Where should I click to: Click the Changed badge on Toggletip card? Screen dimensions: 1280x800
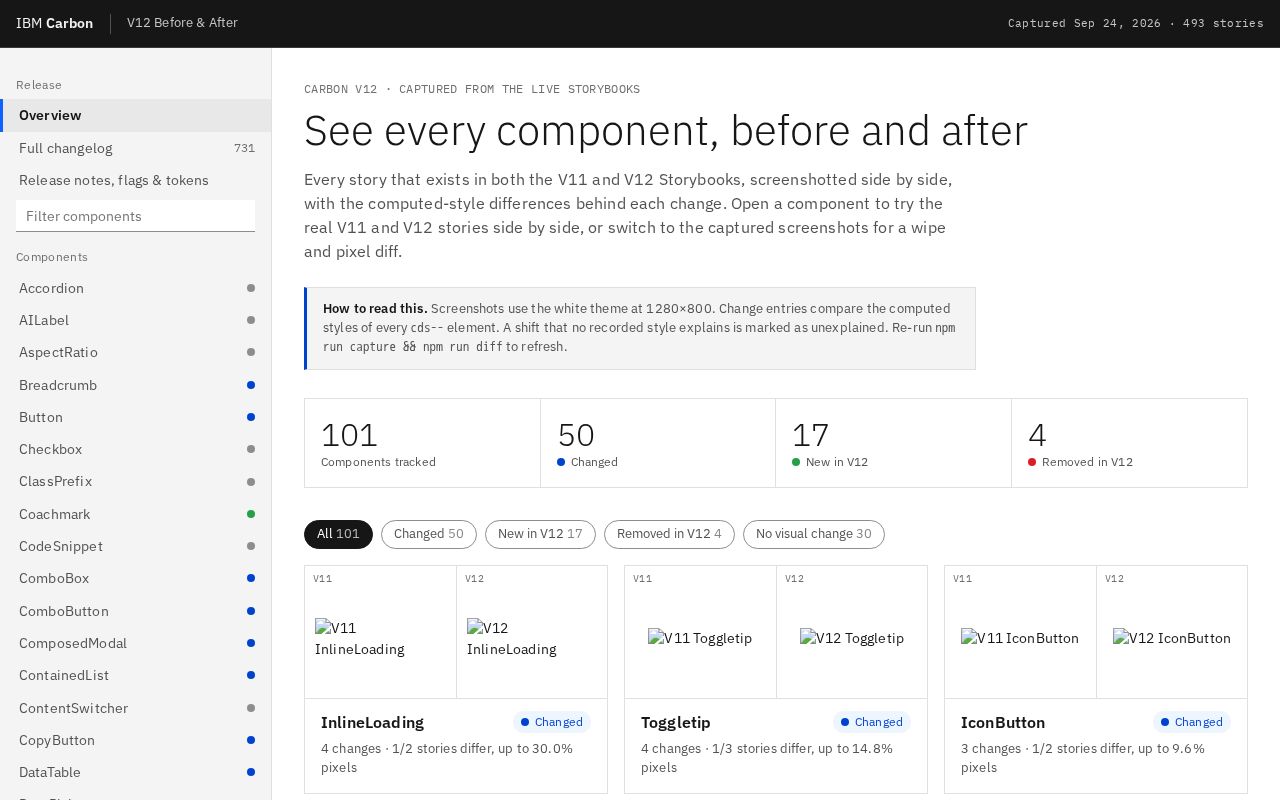coord(872,722)
